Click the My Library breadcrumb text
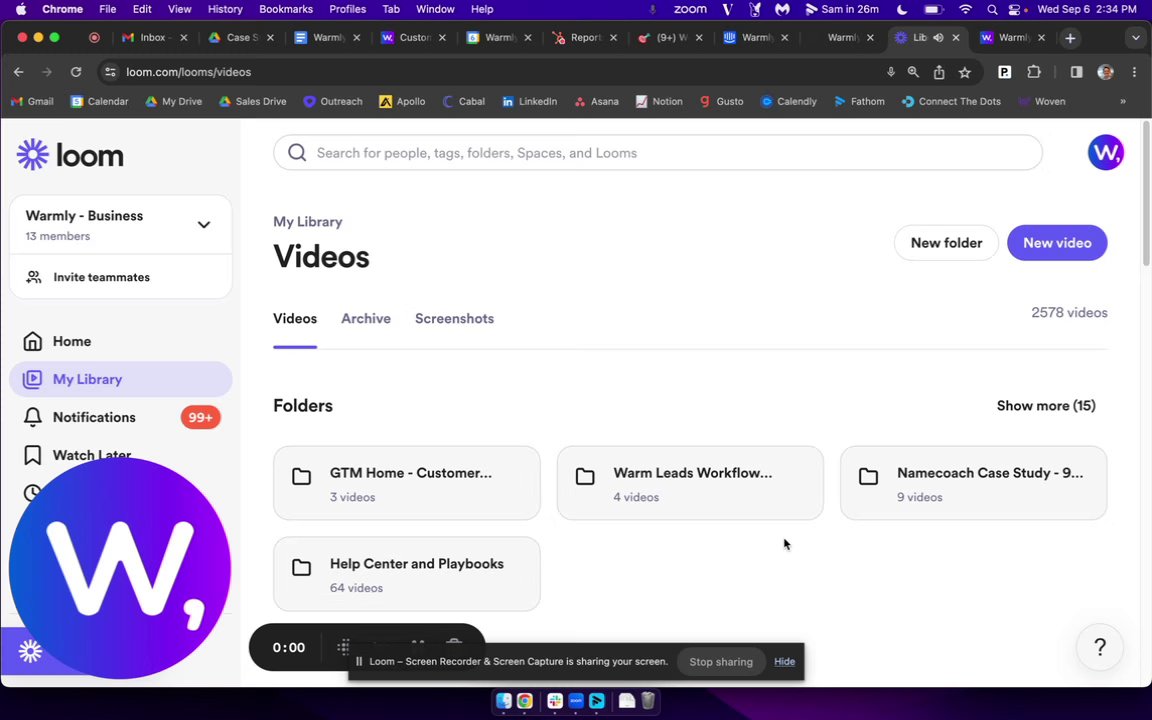This screenshot has width=1152, height=720. point(308,222)
